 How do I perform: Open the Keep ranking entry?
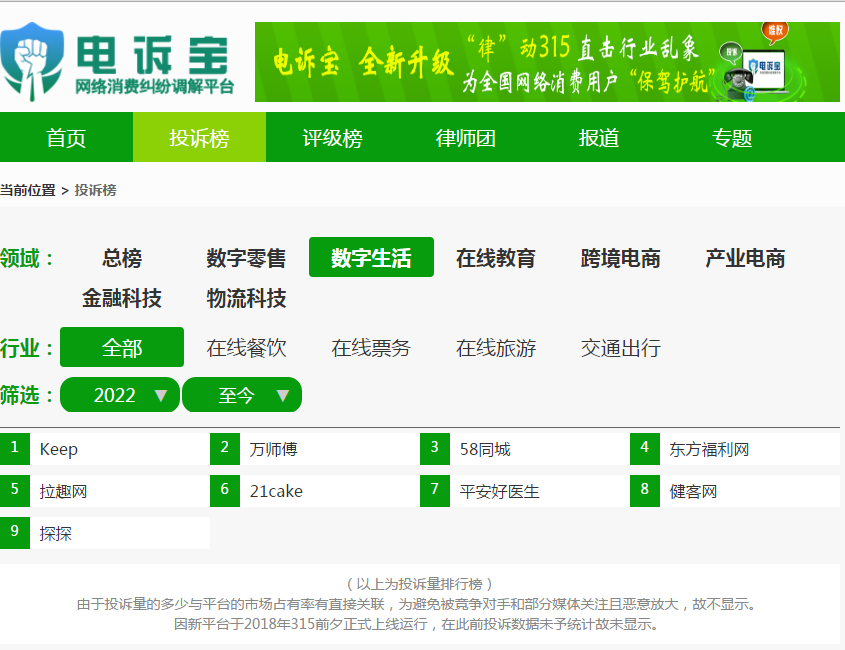coord(59,450)
